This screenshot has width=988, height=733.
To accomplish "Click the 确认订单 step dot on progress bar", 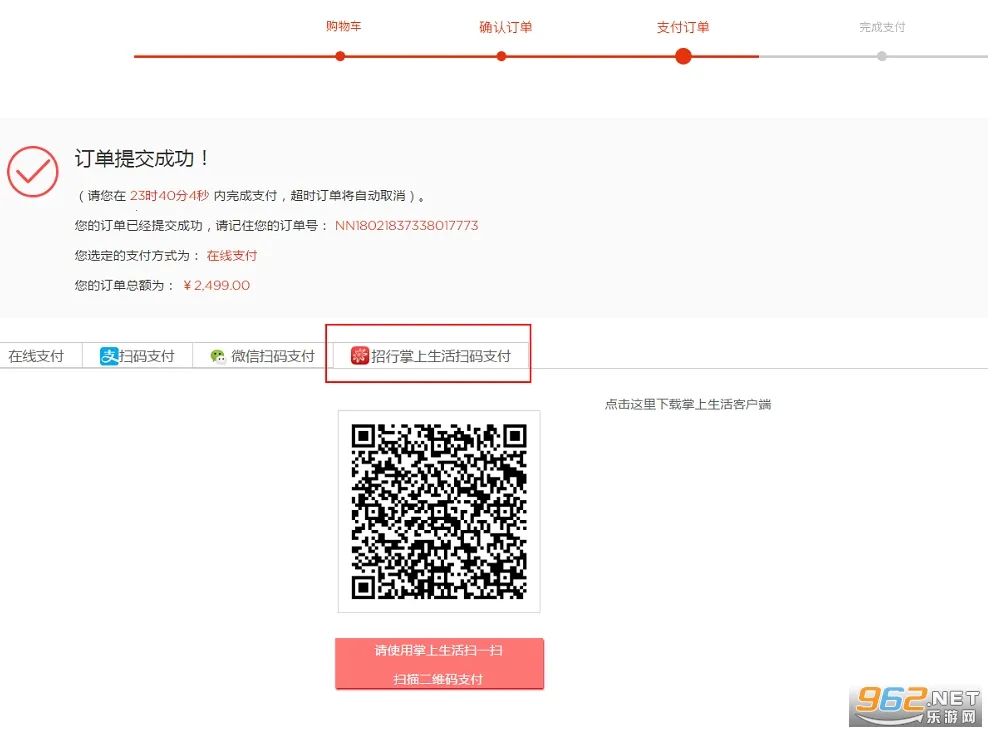I will tap(501, 56).
